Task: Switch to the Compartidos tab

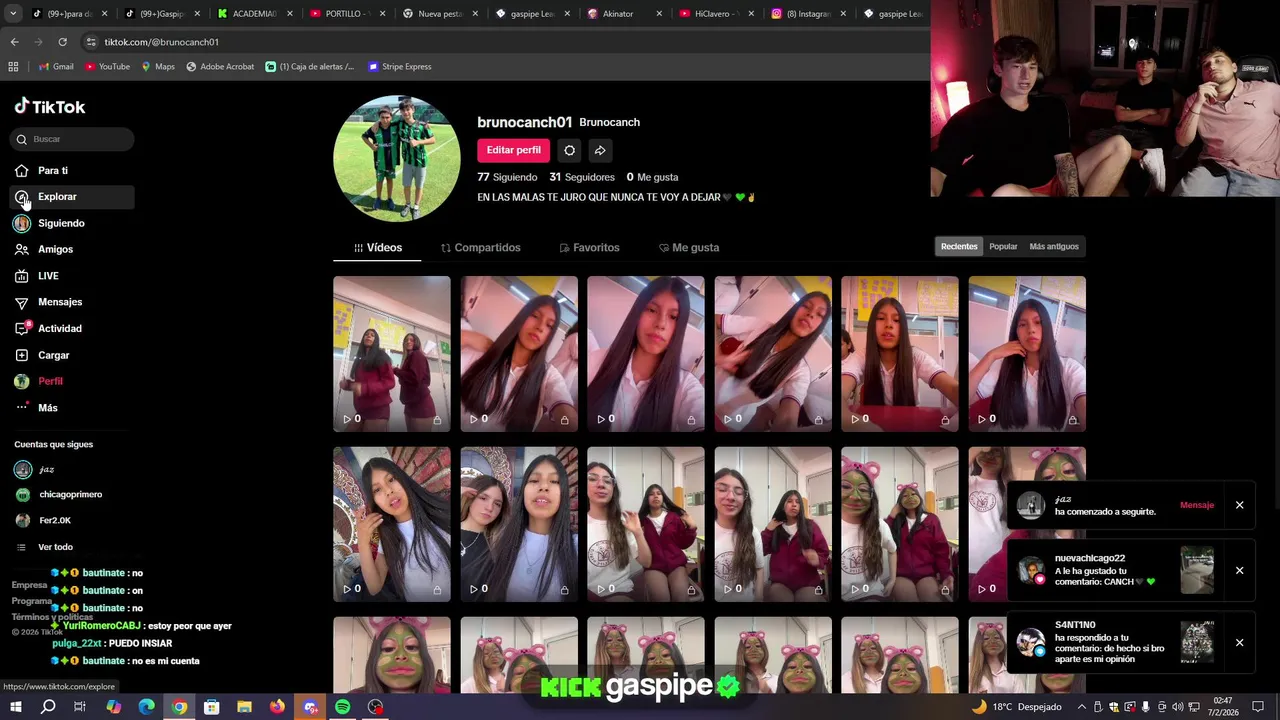Action: [481, 248]
